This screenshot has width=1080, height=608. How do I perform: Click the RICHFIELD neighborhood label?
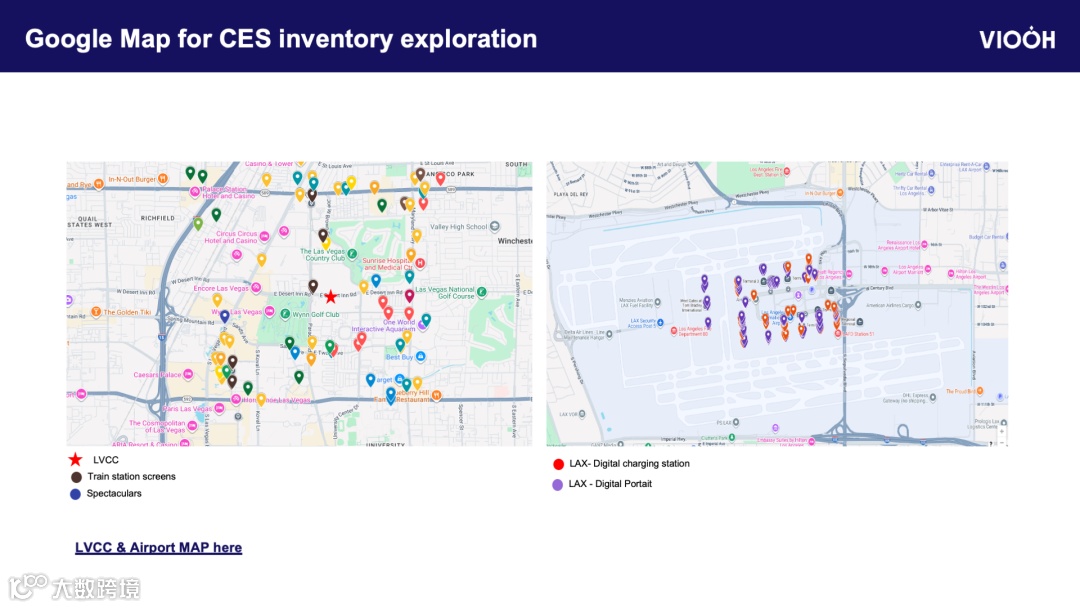(x=158, y=218)
